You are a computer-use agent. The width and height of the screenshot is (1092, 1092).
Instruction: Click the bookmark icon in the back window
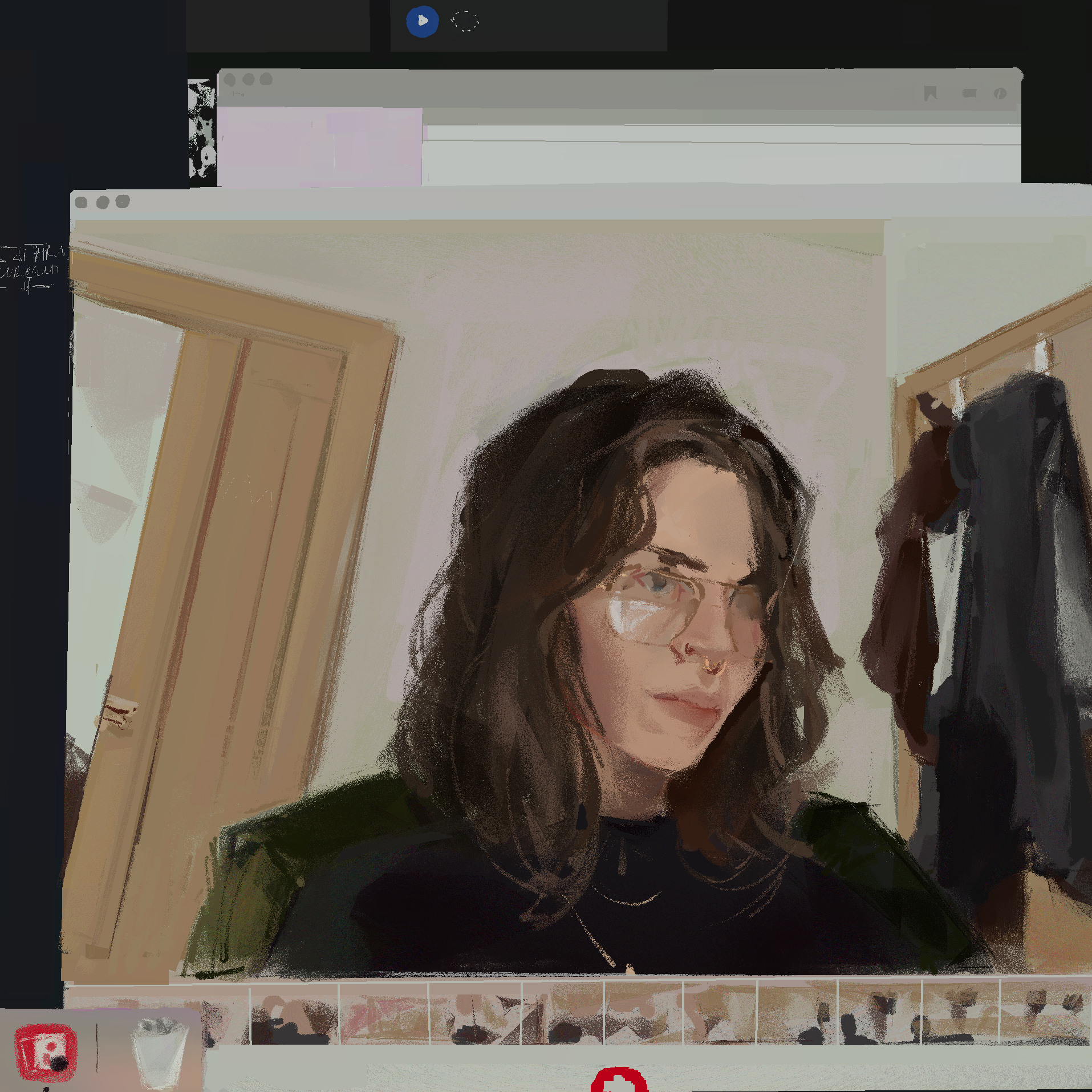pyautogui.click(x=930, y=93)
